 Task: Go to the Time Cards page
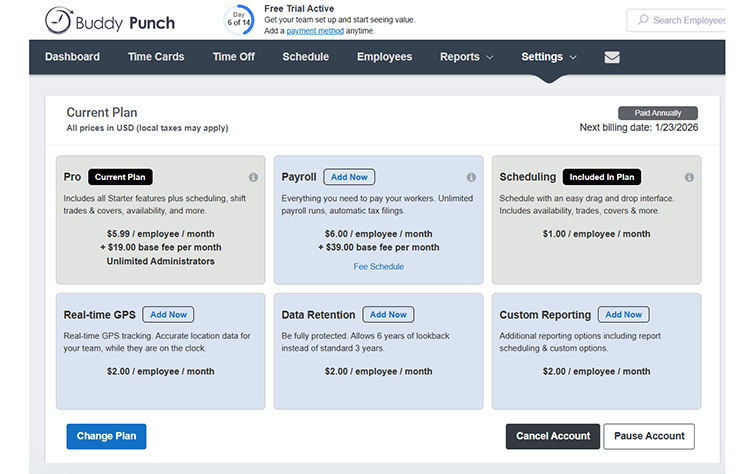tap(156, 57)
